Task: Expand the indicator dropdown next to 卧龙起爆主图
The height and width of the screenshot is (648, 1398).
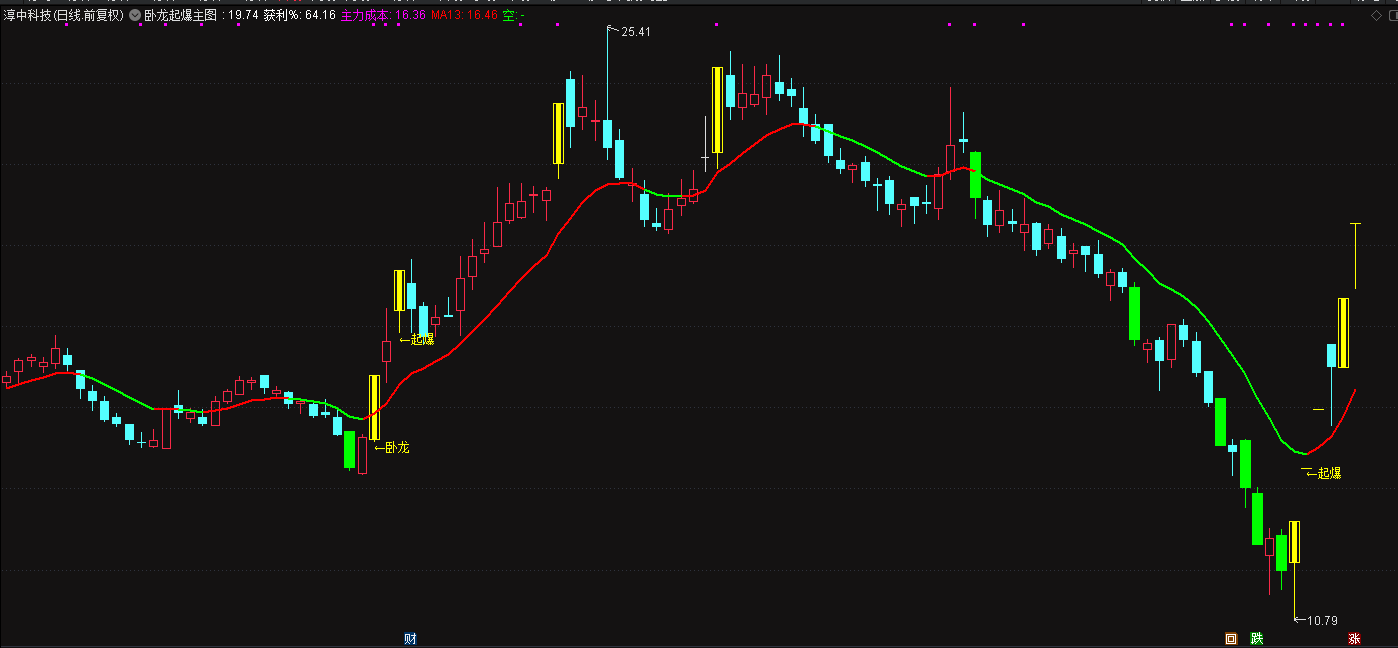Action: 135,15
